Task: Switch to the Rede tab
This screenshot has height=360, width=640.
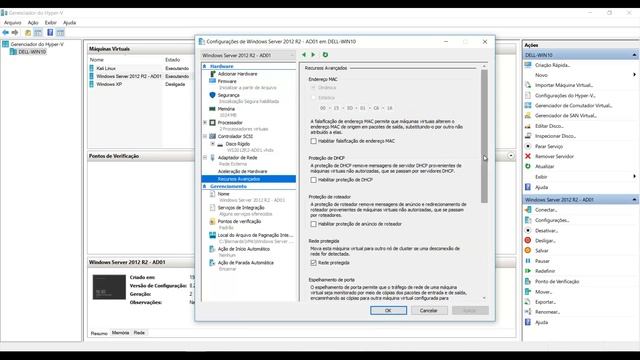Action: click(139, 333)
